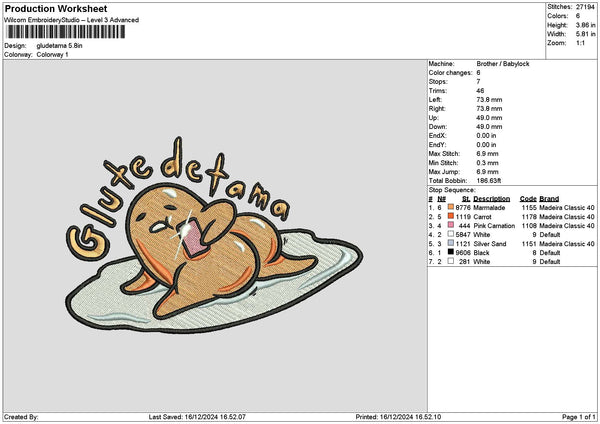Viewport: 600px width, 424px height.
Task: Click the 'Created By:' footer label
Action: tap(21, 417)
